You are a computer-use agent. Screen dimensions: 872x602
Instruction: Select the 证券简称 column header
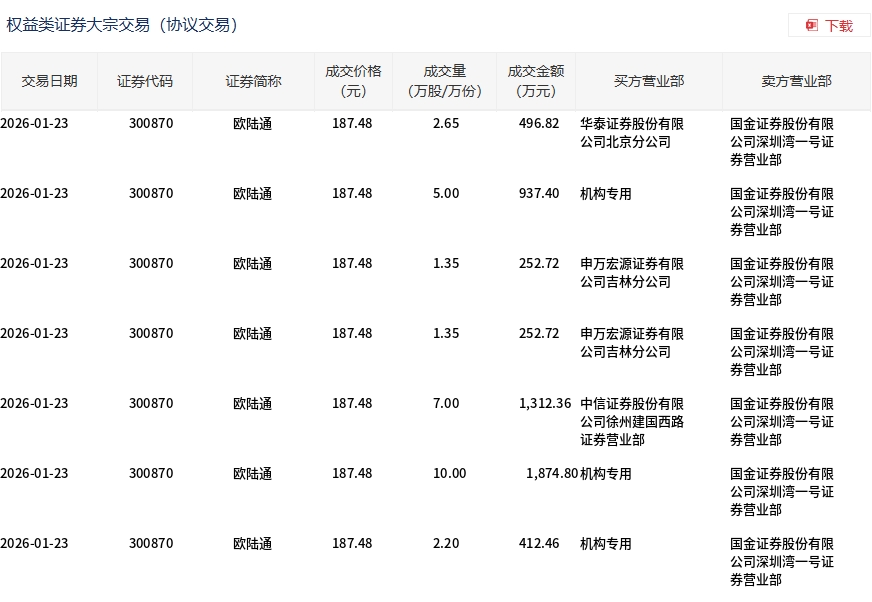coord(253,81)
